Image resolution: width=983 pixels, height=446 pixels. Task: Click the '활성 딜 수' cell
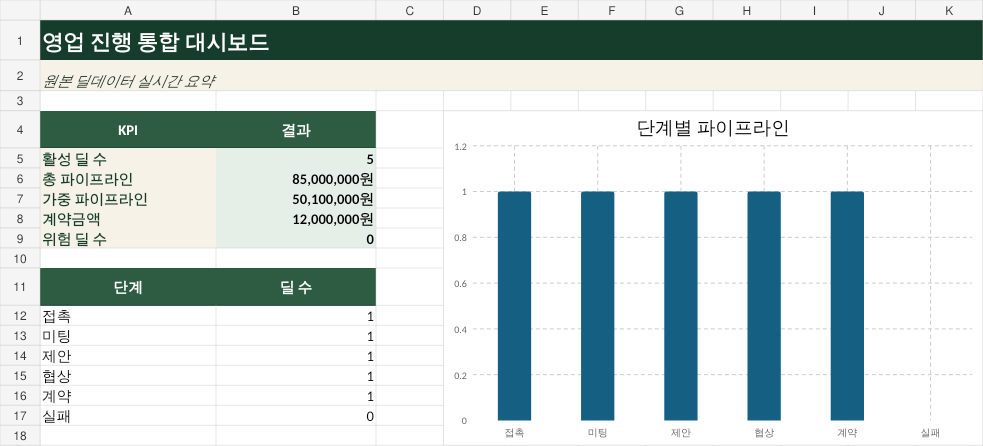pyautogui.click(x=128, y=159)
